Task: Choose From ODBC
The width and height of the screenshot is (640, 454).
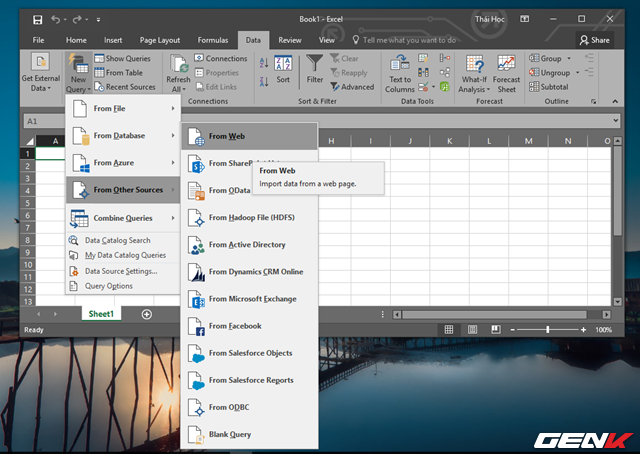Action: click(249, 407)
